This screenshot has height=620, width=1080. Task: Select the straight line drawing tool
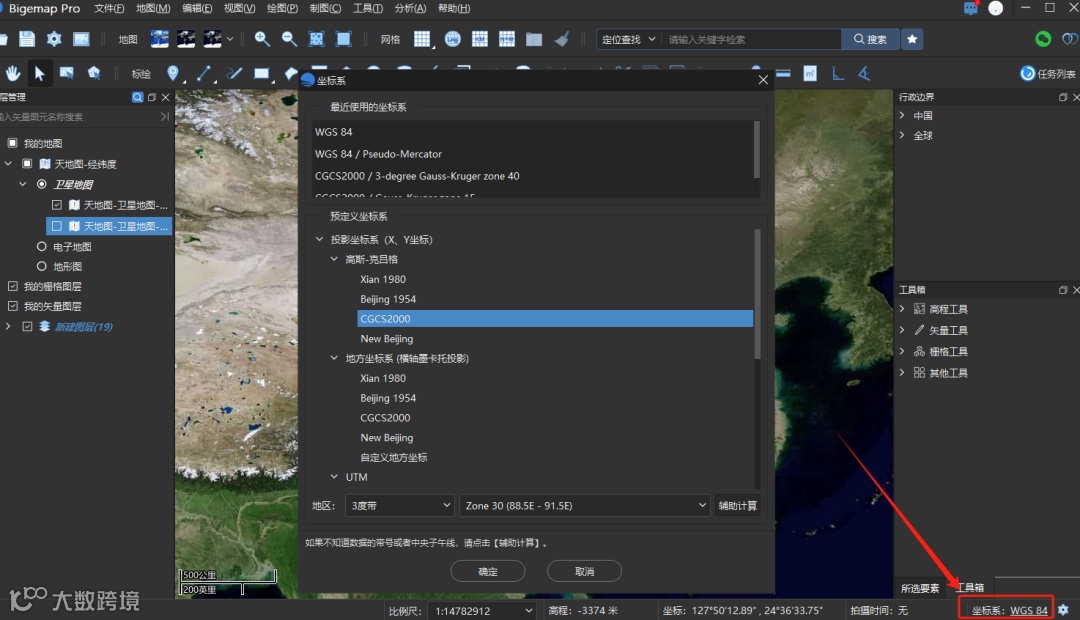(x=203, y=73)
